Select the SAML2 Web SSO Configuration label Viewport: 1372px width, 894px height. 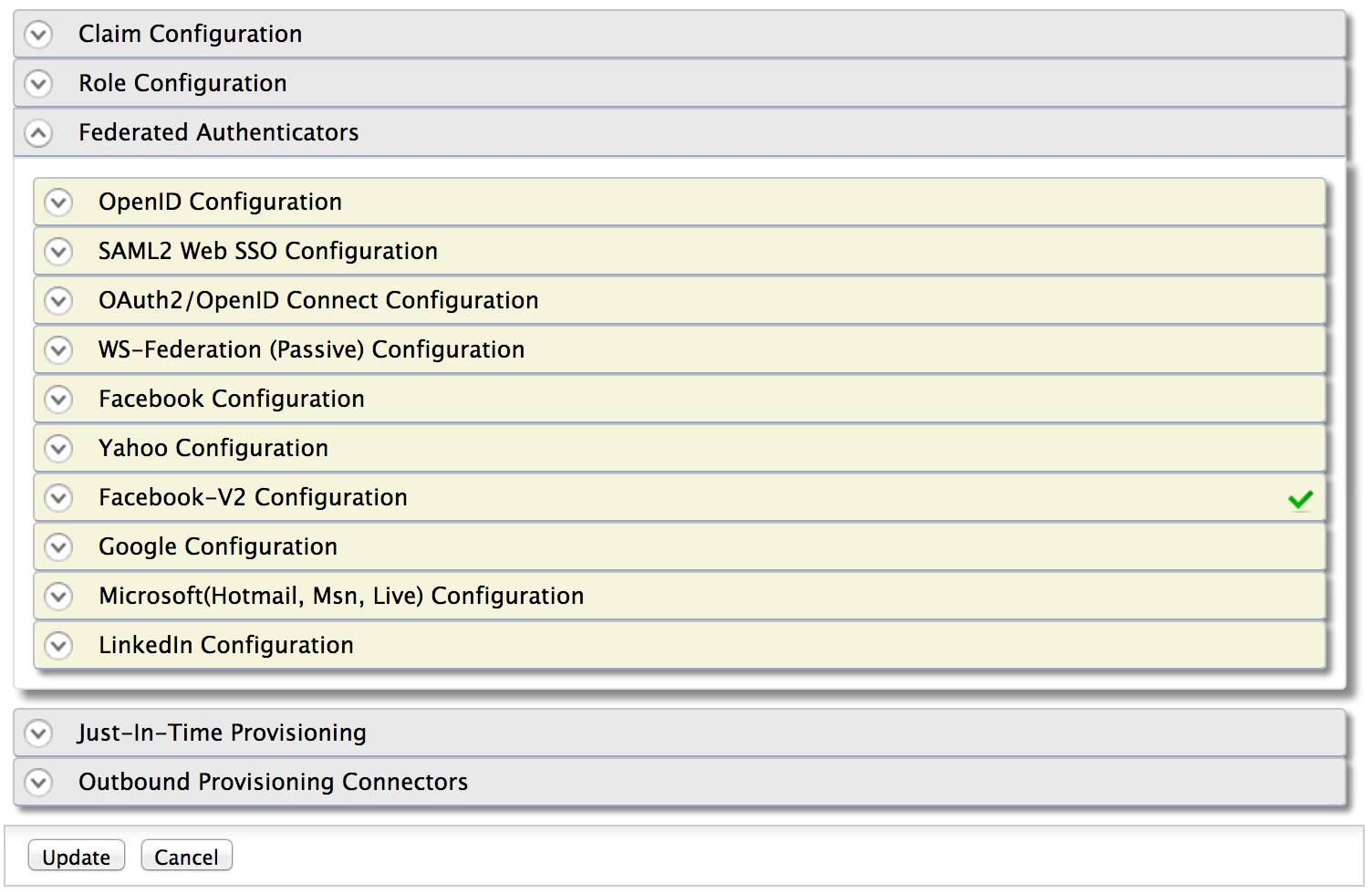click(268, 251)
